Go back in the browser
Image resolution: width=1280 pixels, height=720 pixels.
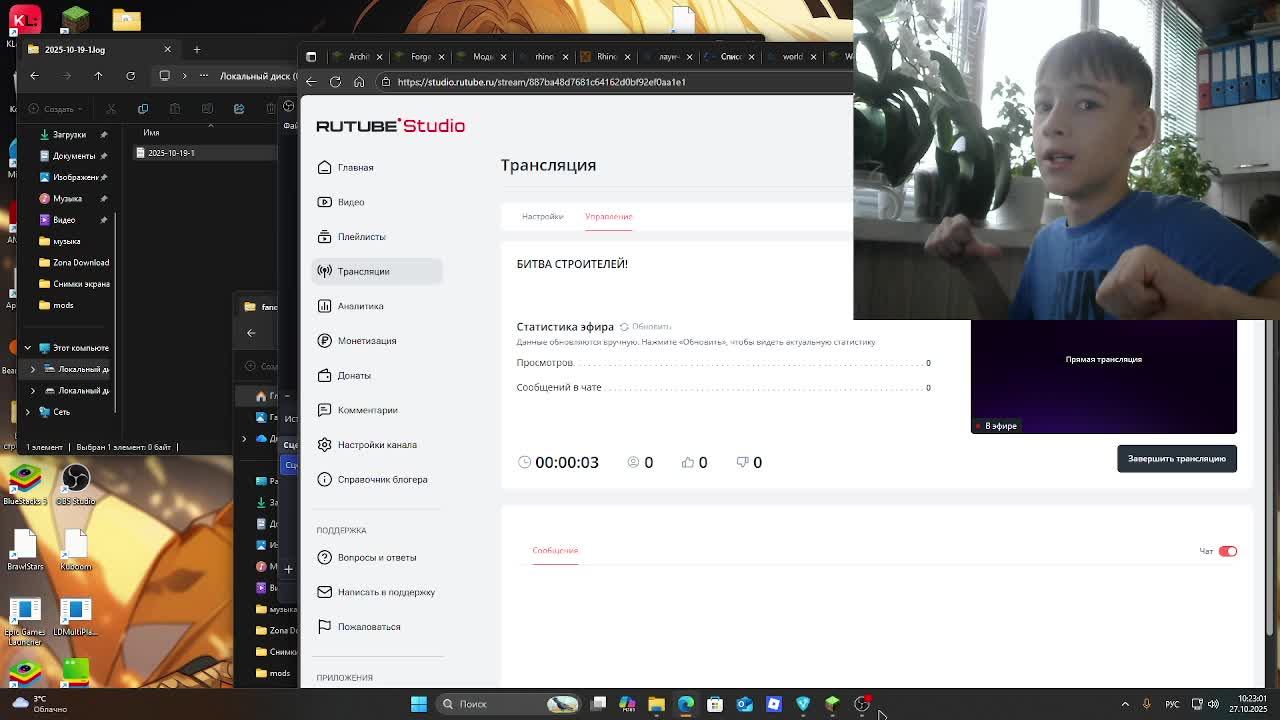(x=311, y=82)
